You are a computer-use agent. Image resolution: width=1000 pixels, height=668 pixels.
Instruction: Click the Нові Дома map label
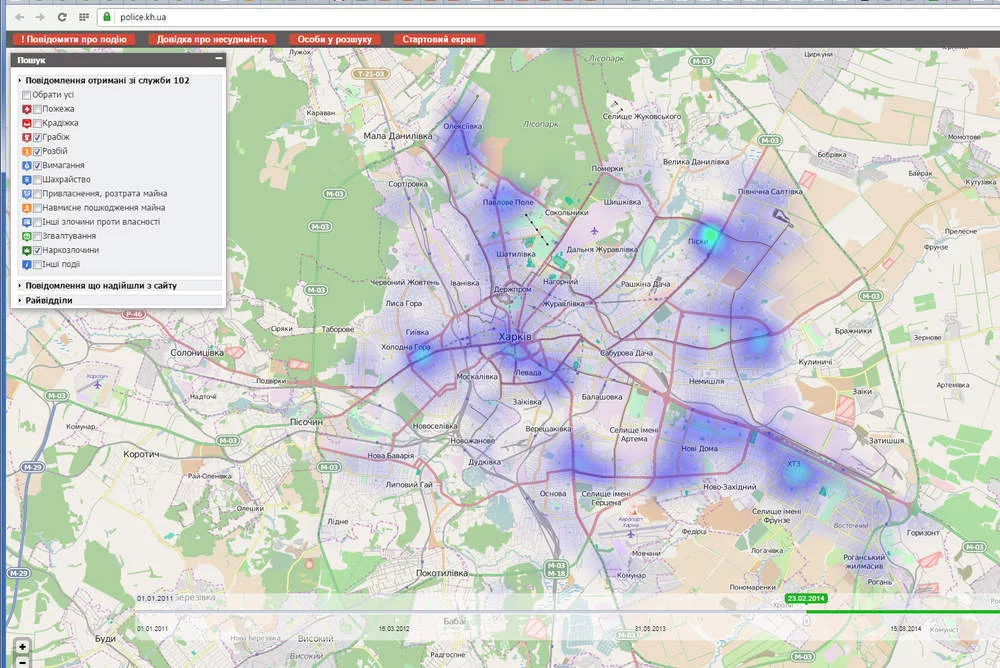click(700, 449)
